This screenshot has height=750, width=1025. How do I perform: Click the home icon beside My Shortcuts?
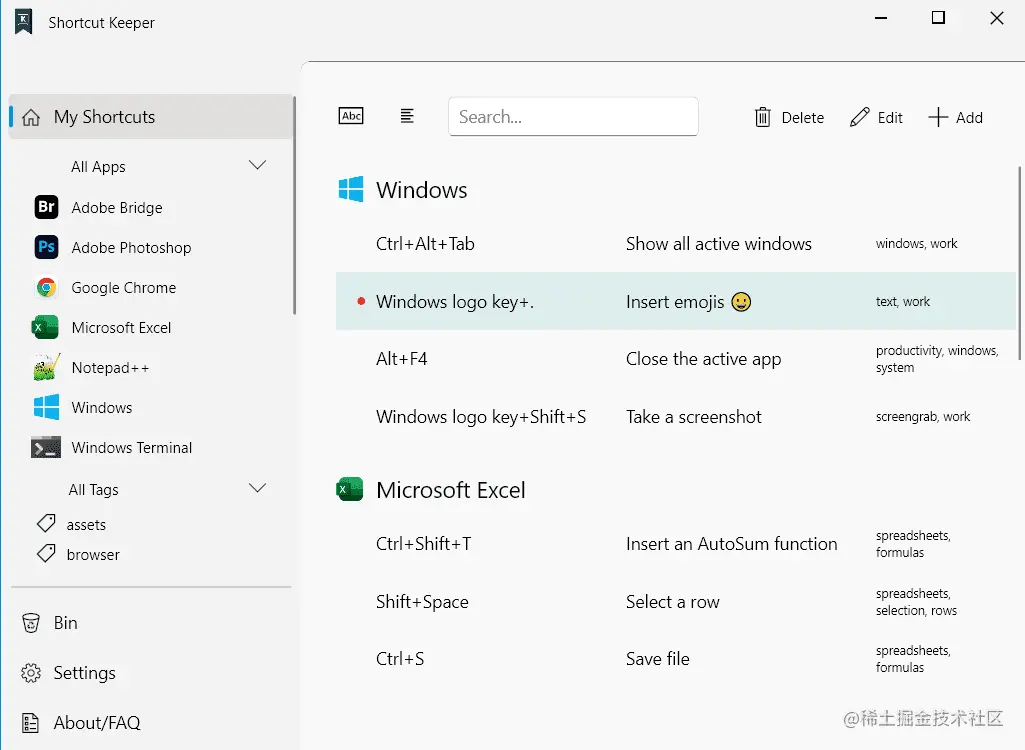coord(31,117)
